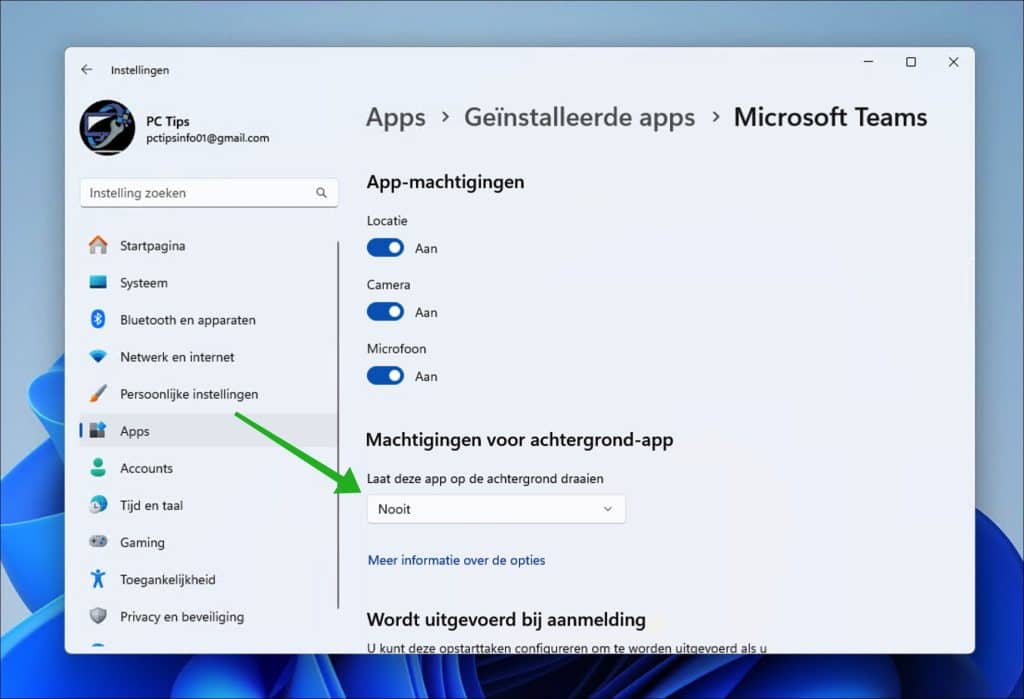Click the Microsoft Teams breadcrumb title
This screenshot has width=1024, height=699.
(830, 118)
